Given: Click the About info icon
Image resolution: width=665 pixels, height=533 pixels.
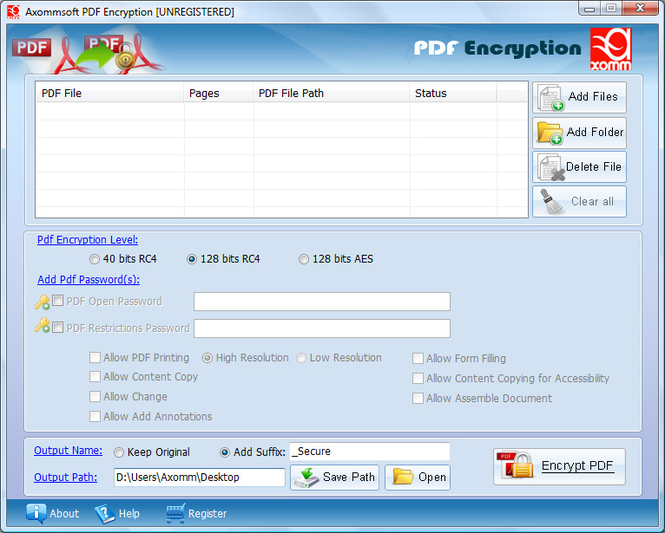Looking at the screenshot, I should pos(36,513).
